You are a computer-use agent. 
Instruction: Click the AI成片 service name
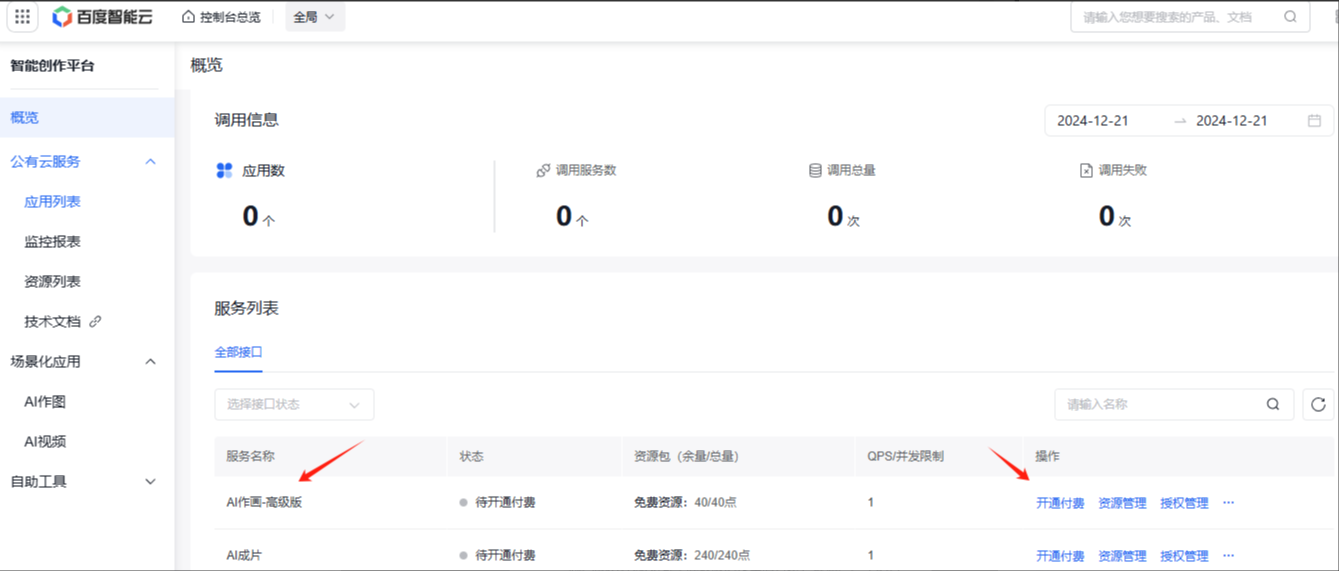click(x=244, y=555)
